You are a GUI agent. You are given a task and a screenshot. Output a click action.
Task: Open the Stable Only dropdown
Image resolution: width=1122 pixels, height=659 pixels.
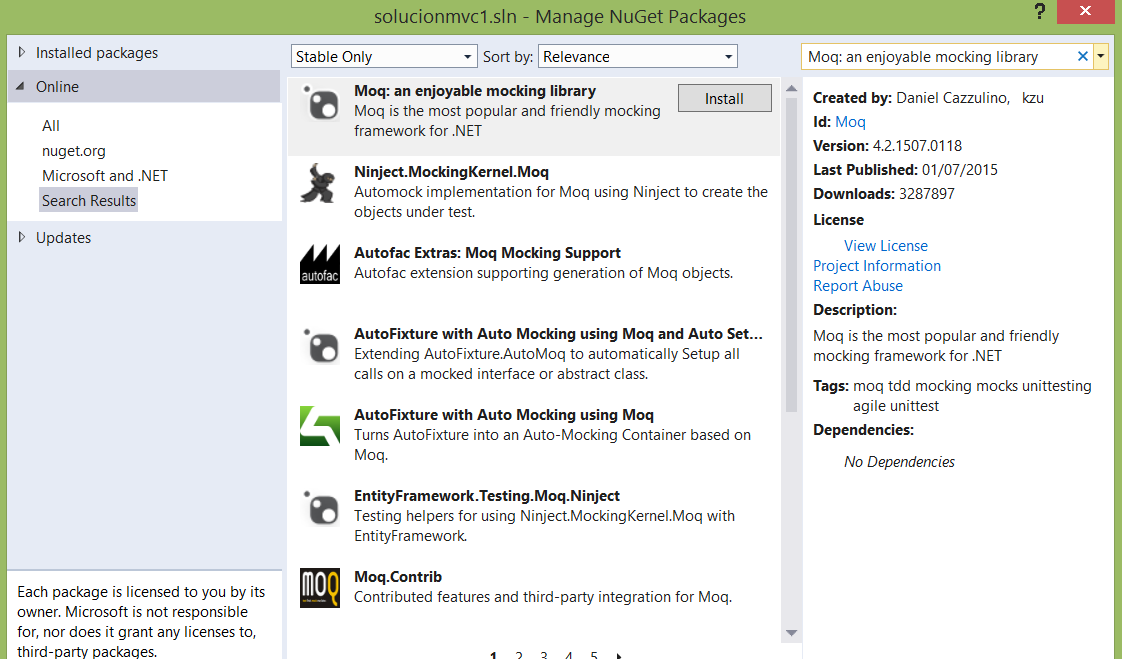tap(384, 57)
